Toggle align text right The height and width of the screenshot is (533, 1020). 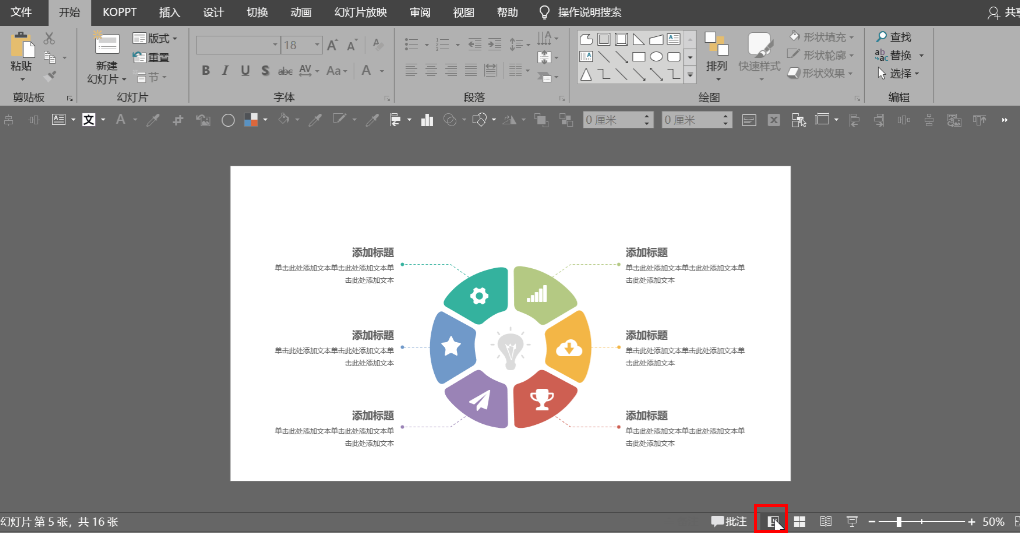[x=451, y=70]
